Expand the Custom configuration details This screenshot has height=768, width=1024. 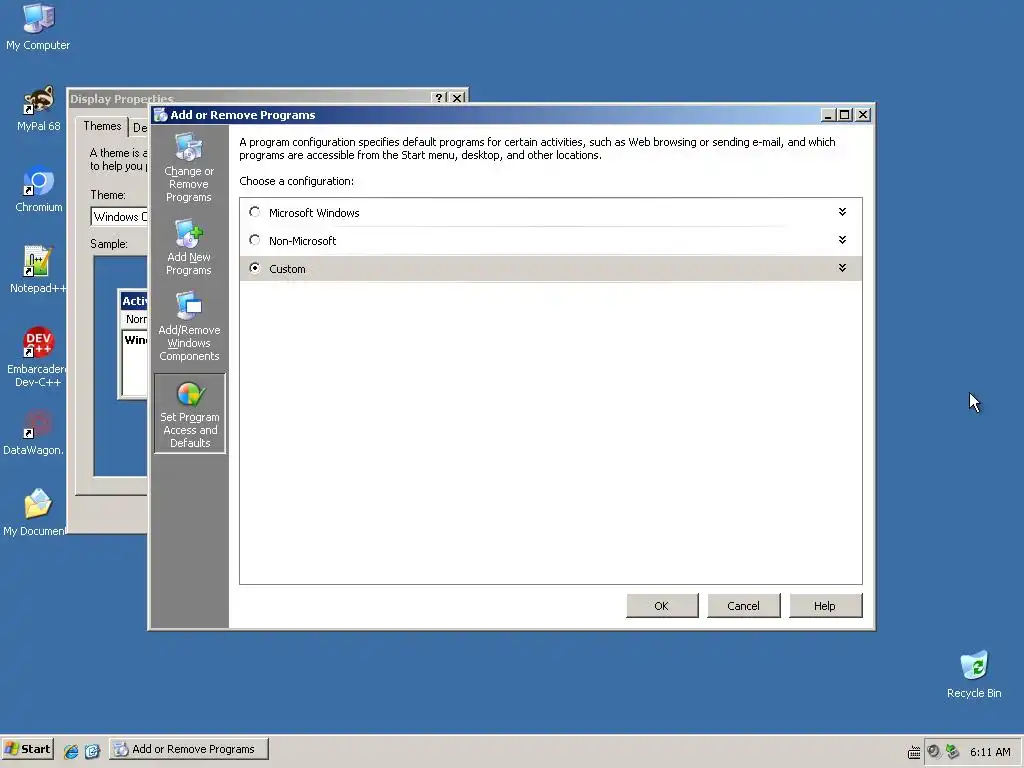click(x=842, y=268)
